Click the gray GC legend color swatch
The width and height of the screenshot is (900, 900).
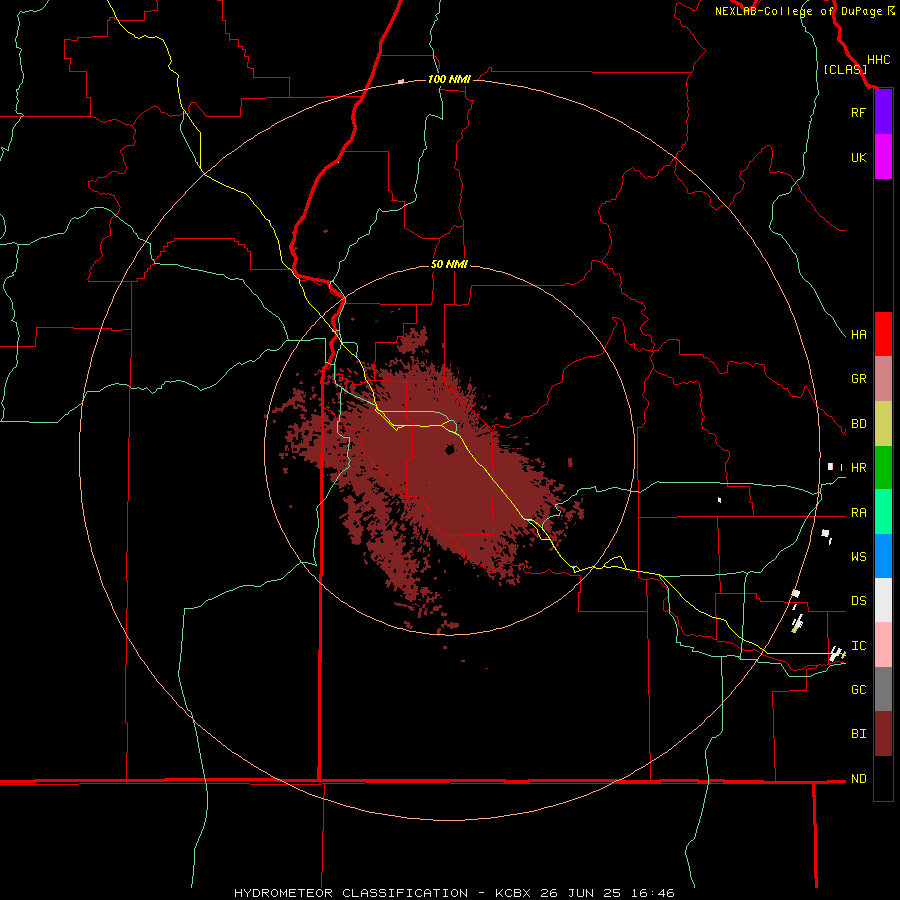pos(883,689)
